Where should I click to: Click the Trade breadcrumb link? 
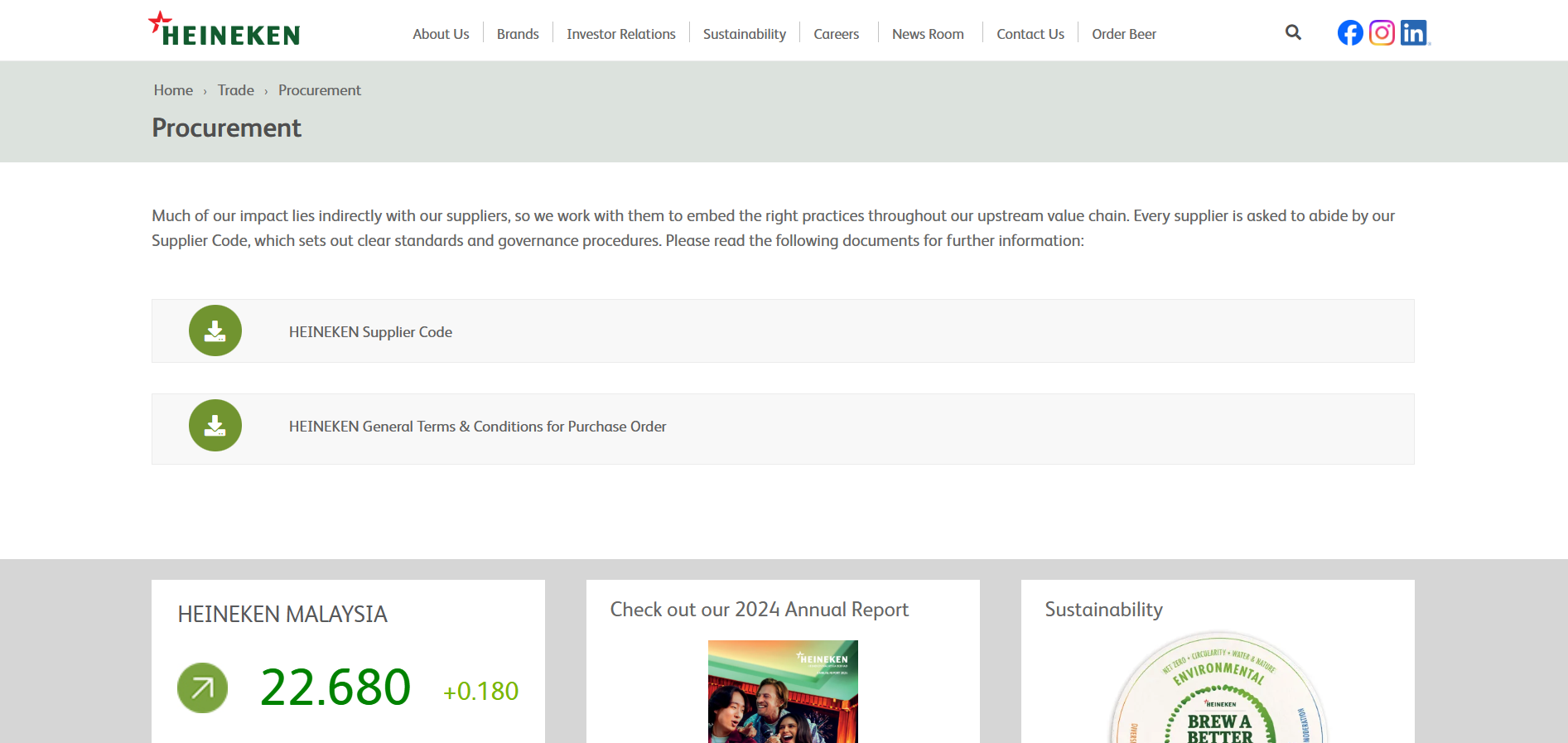(236, 90)
